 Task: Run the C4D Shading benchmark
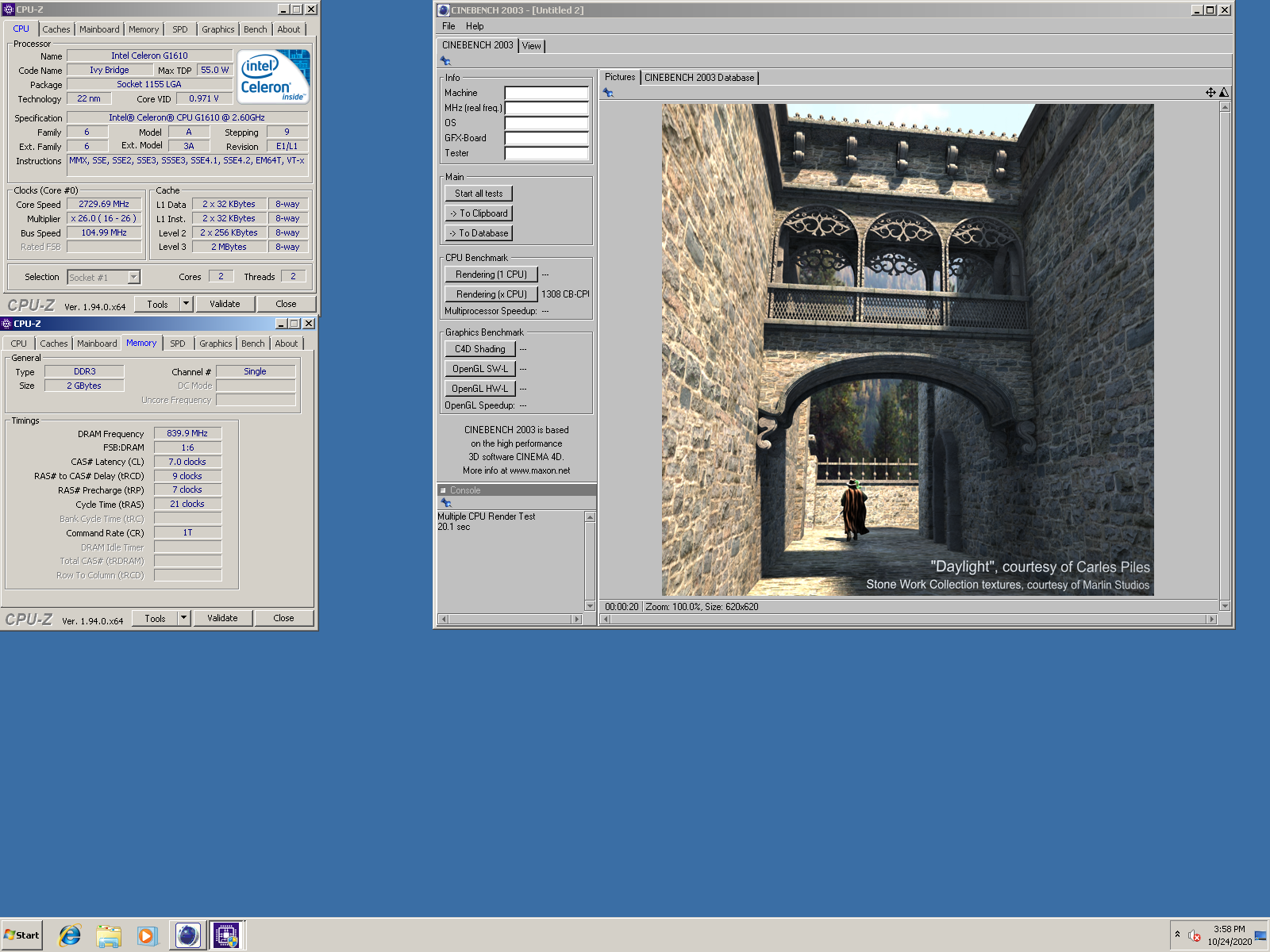tap(480, 349)
